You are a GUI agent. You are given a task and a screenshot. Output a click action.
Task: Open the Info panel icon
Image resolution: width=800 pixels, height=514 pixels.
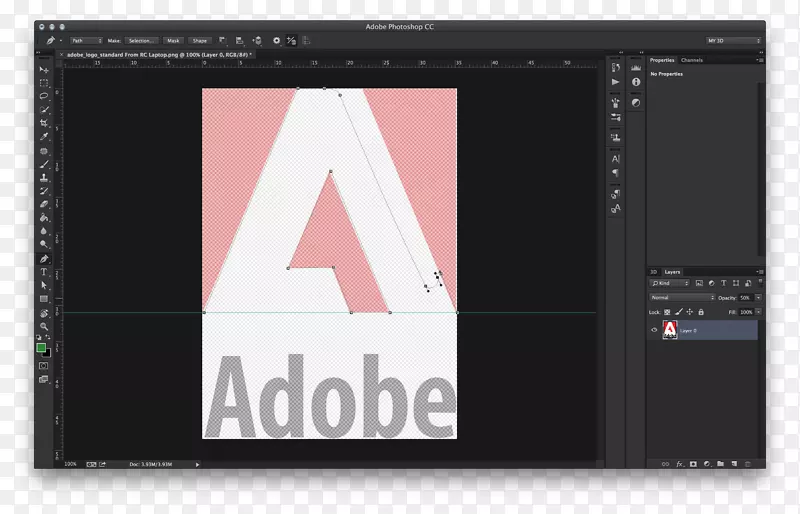click(x=636, y=82)
